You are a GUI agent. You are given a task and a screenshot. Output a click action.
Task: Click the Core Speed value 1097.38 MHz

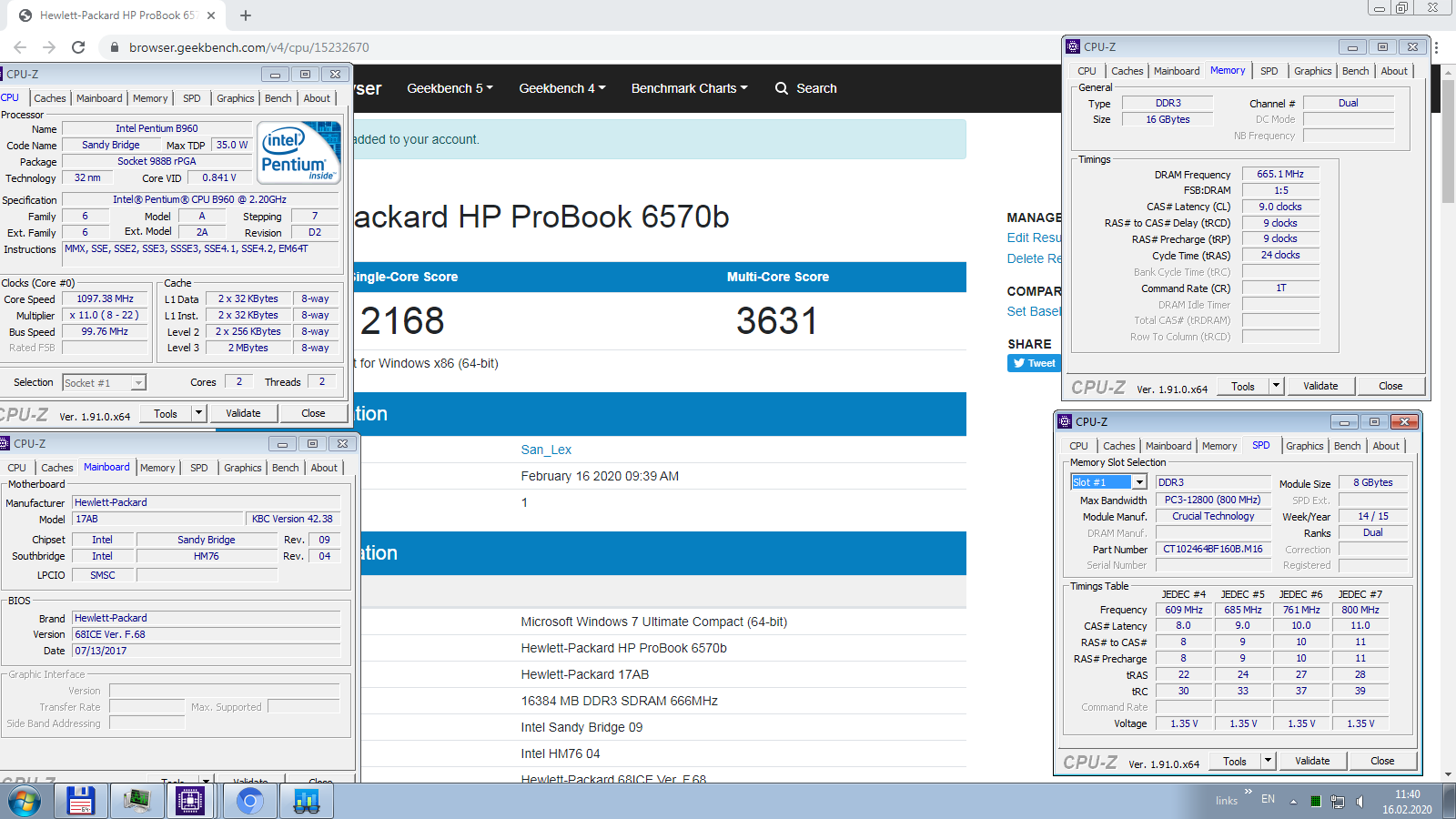coord(106,298)
